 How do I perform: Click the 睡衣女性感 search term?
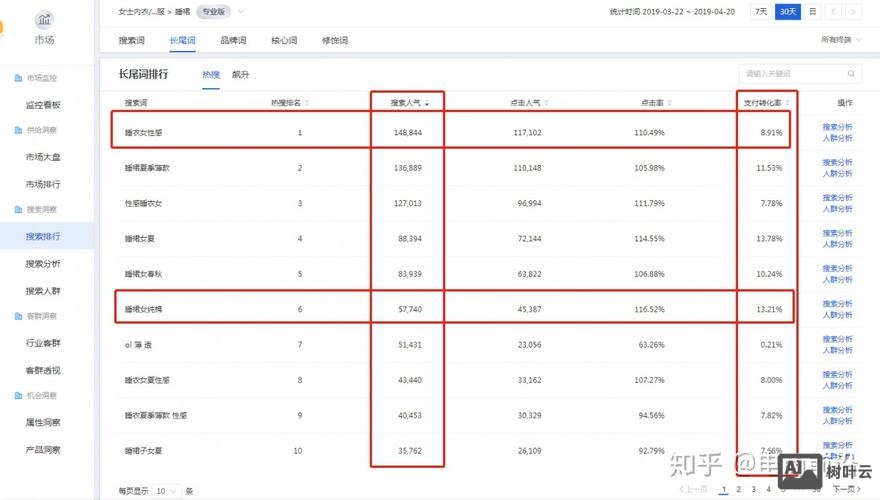[144, 132]
